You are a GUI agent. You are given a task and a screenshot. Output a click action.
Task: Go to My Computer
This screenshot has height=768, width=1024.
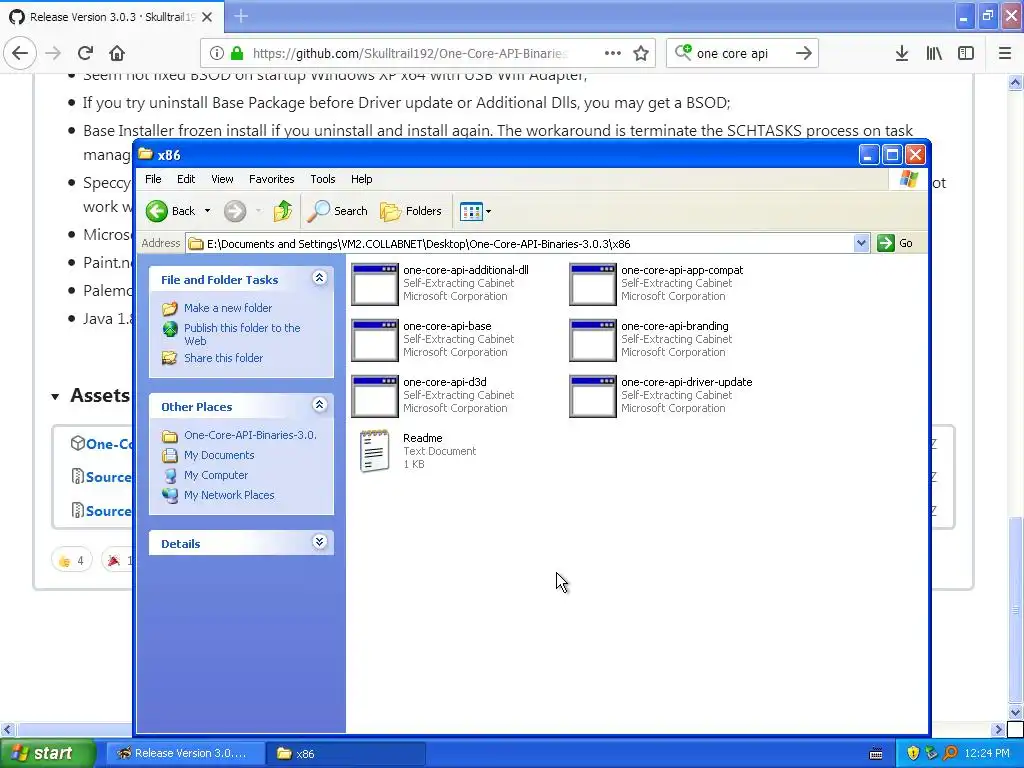pos(216,475)
